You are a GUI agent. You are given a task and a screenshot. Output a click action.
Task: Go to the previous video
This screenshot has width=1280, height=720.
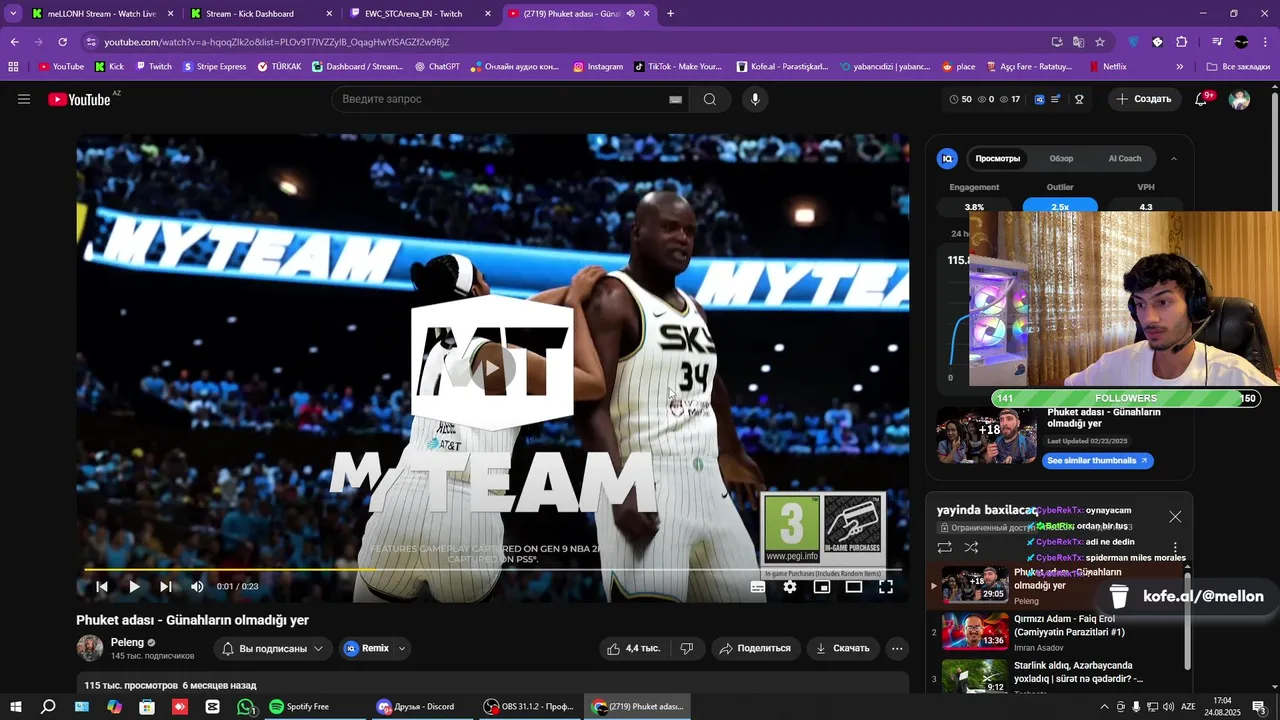click(101, 587)
